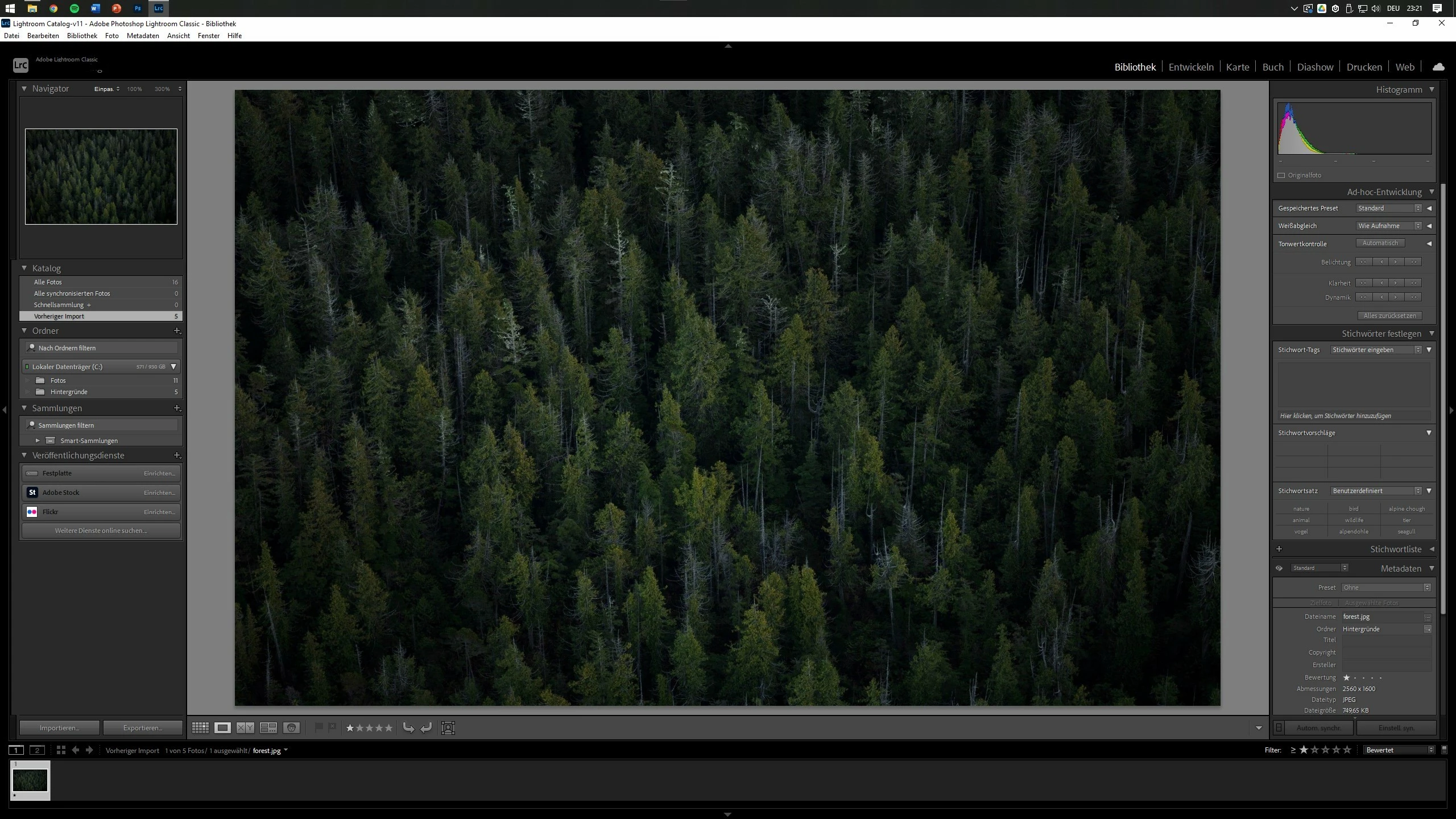Select the forest.jpg filmstrip thumbnail

point(30,780)
